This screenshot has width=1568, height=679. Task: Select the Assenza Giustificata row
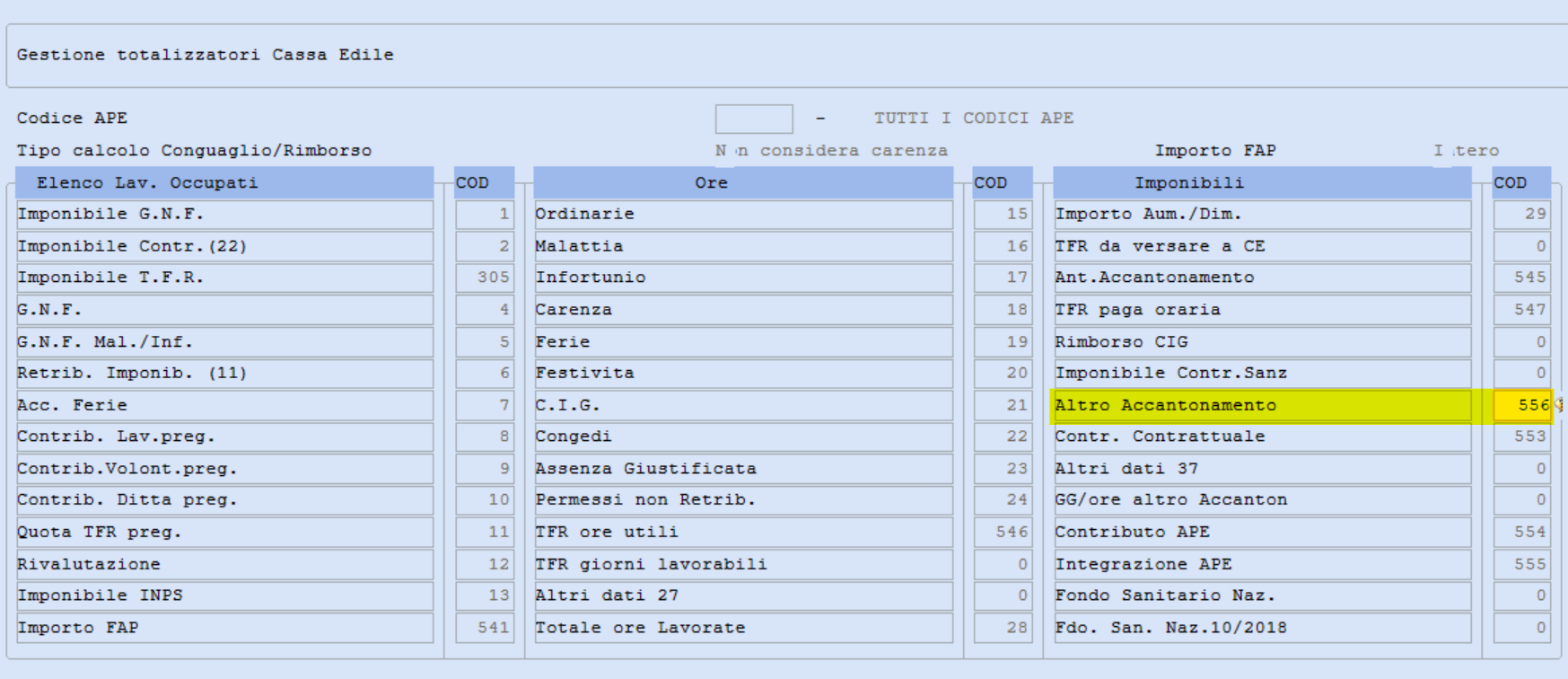point(743,469)
